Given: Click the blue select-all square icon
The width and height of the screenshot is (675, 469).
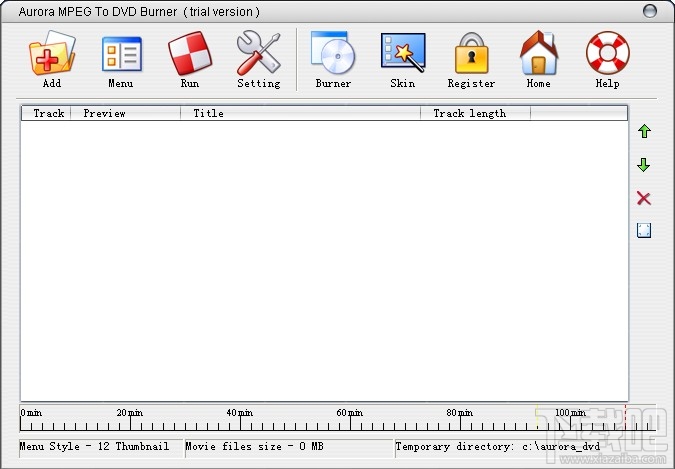Looking at the screenshot, I should pos(644,230).
